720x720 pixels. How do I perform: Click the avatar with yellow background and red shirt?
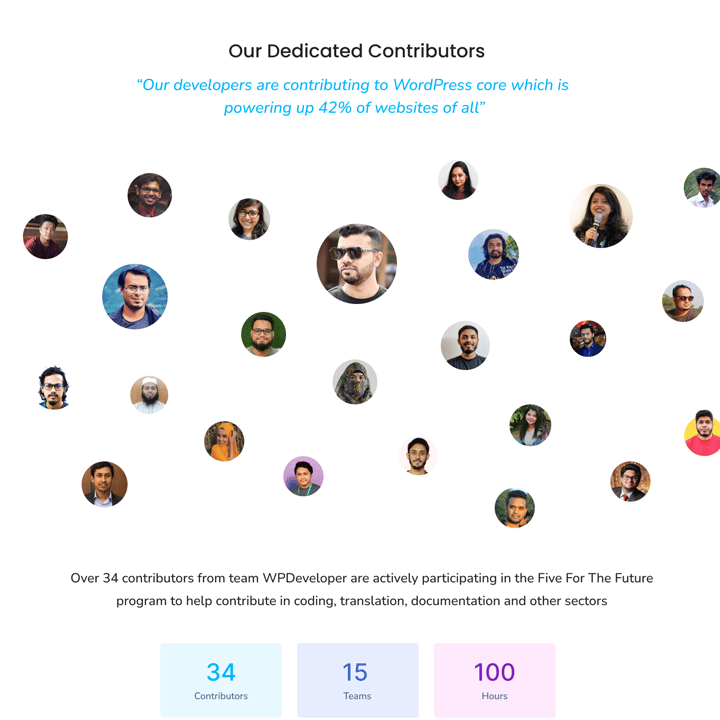pyautogui.click(x=704, y=433)
